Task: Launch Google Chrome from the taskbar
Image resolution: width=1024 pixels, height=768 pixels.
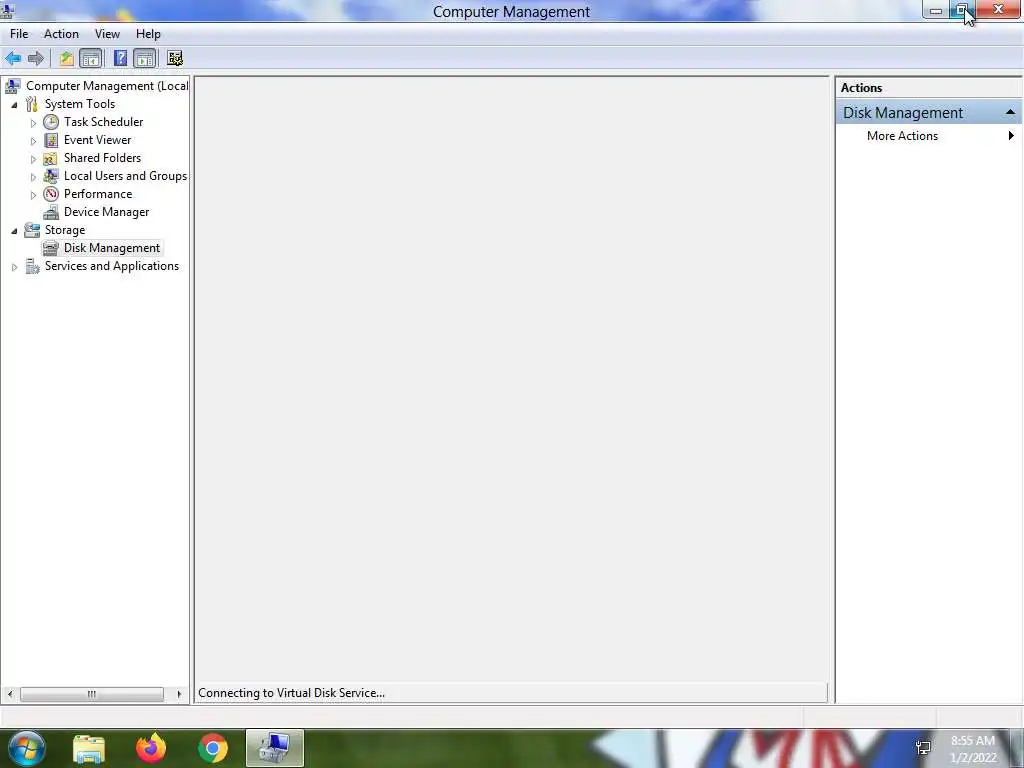Action: point(213,748)
